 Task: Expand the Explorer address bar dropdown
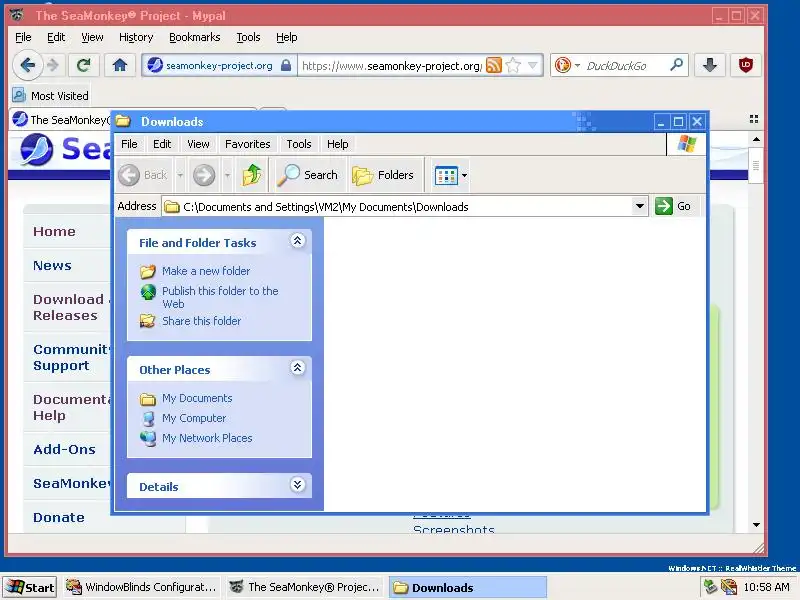tap(639, 207)
